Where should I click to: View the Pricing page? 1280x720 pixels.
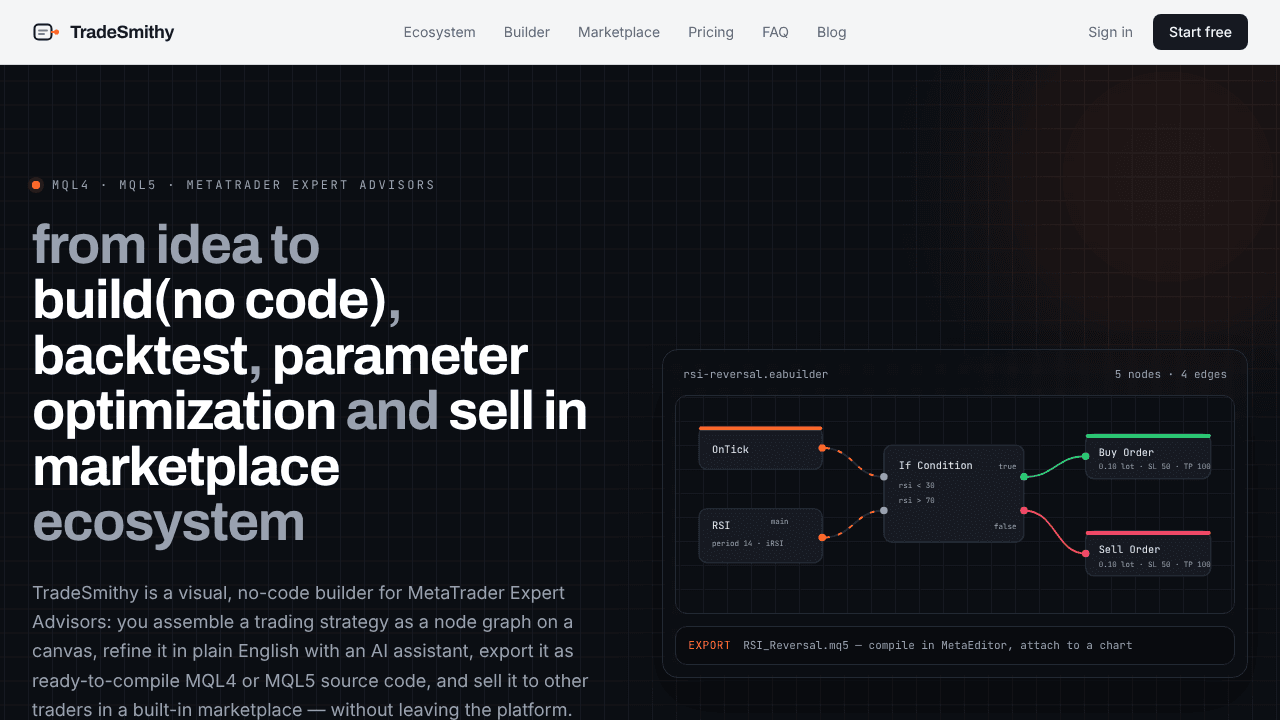pyautogui.click(x=711, y=32)
